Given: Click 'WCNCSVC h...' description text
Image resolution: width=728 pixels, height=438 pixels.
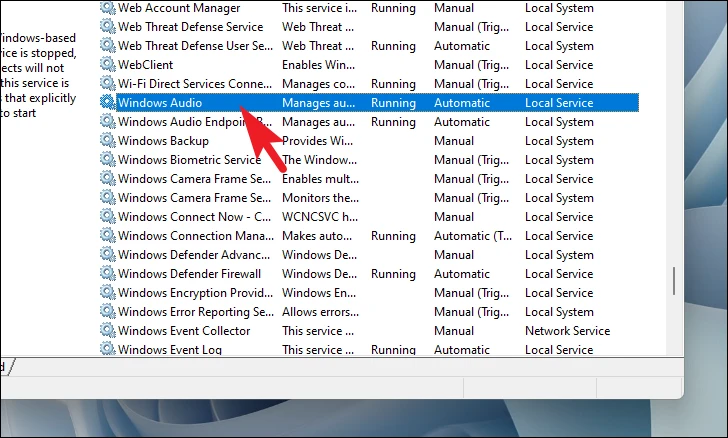Looking at the screenshot, I should (x=319, y=217).
